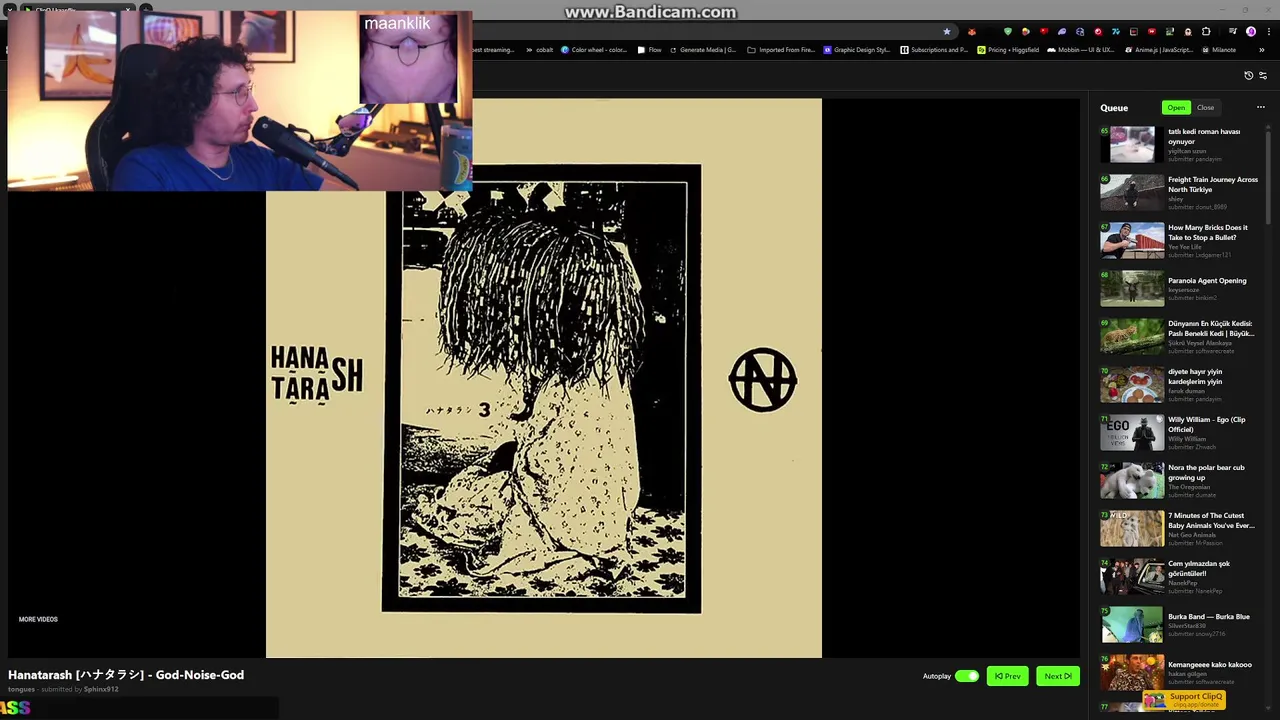Click the title 'Nora the polar bear cub growing up'

(1206, 472)
